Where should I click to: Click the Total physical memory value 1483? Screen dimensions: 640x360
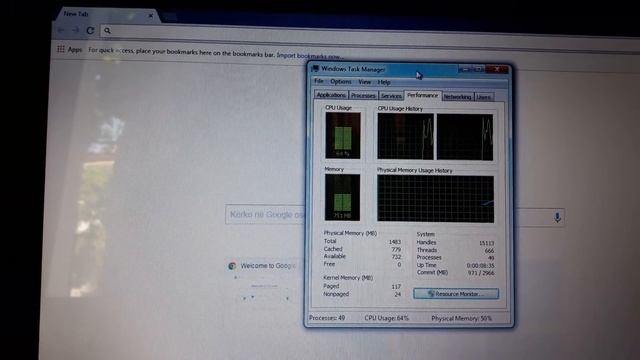click(x=395, y=241)
